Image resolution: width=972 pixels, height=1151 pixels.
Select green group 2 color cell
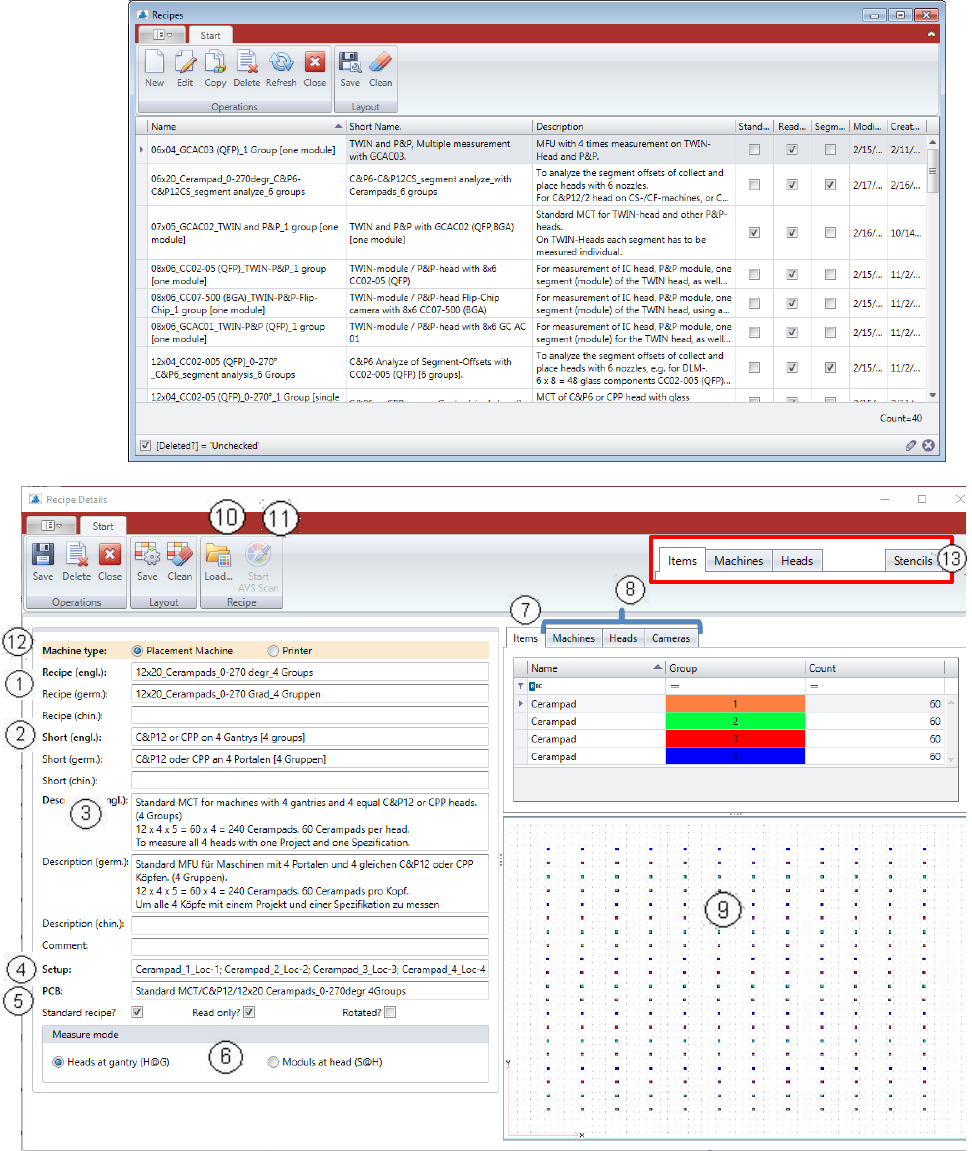pos(735,722)
